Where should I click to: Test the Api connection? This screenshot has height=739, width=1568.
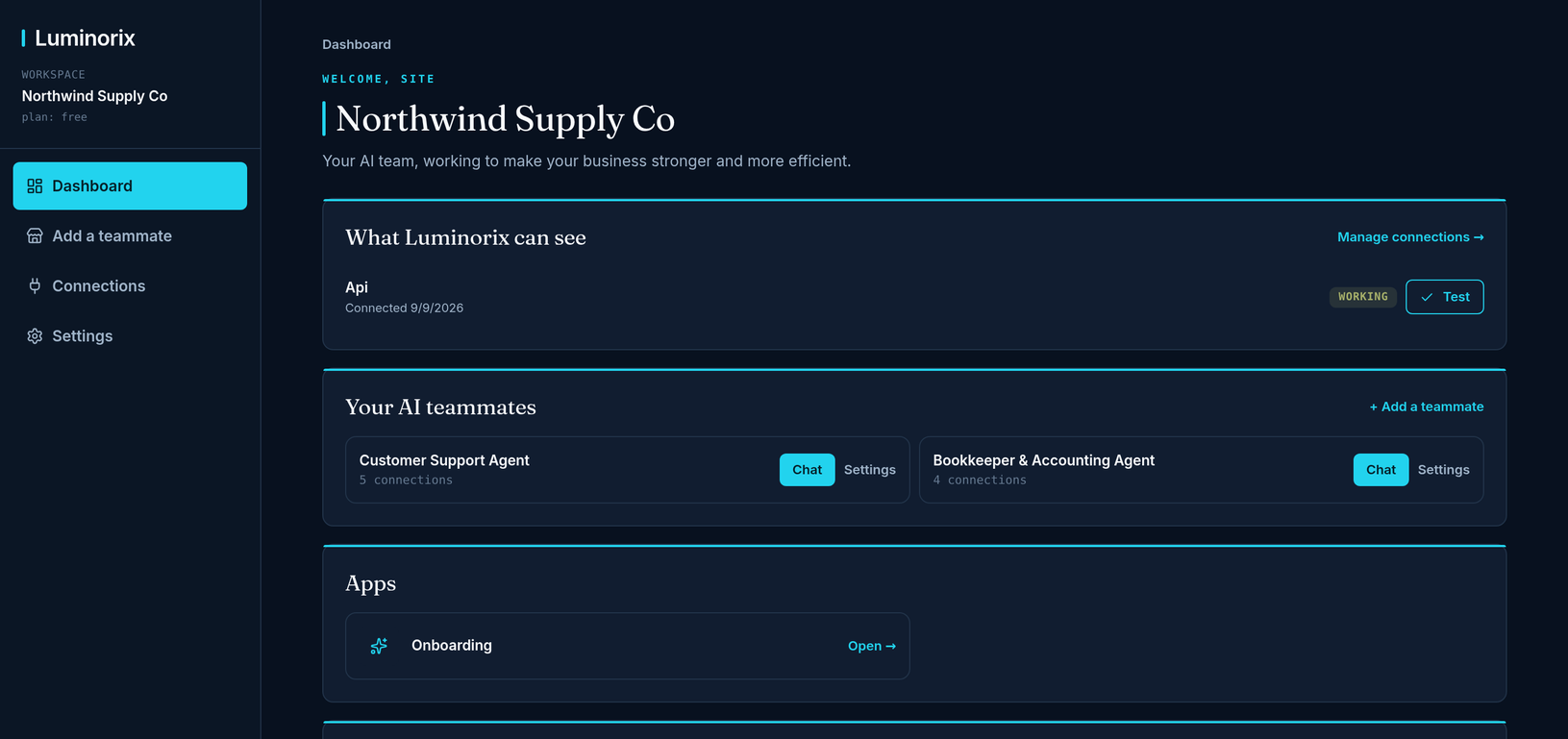pyautogui.click(x=1444, y=297)
